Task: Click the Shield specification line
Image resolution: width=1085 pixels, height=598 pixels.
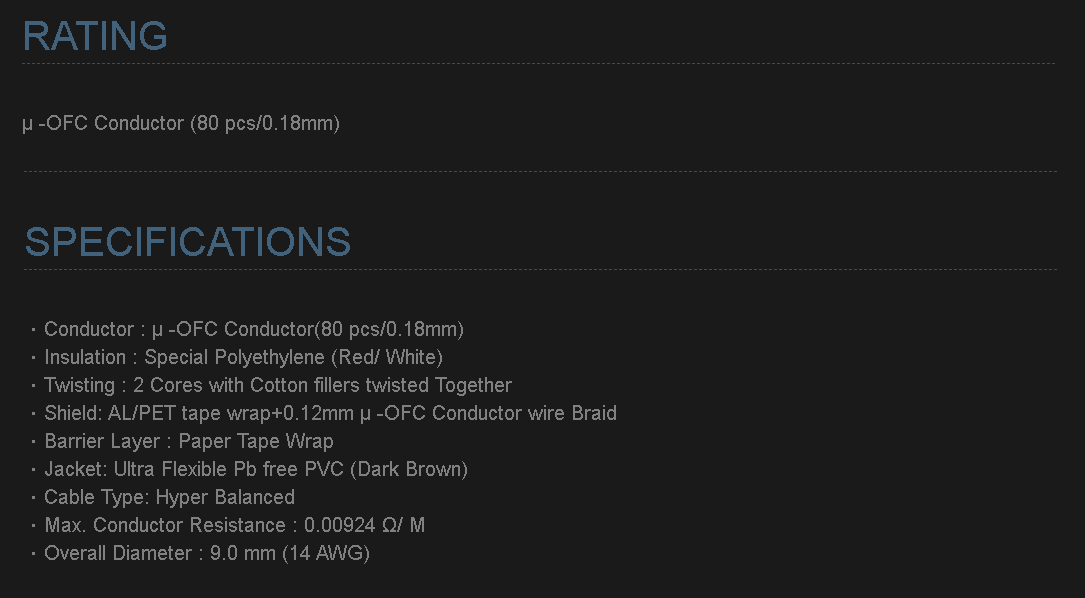Action: [x=330, y=414]
